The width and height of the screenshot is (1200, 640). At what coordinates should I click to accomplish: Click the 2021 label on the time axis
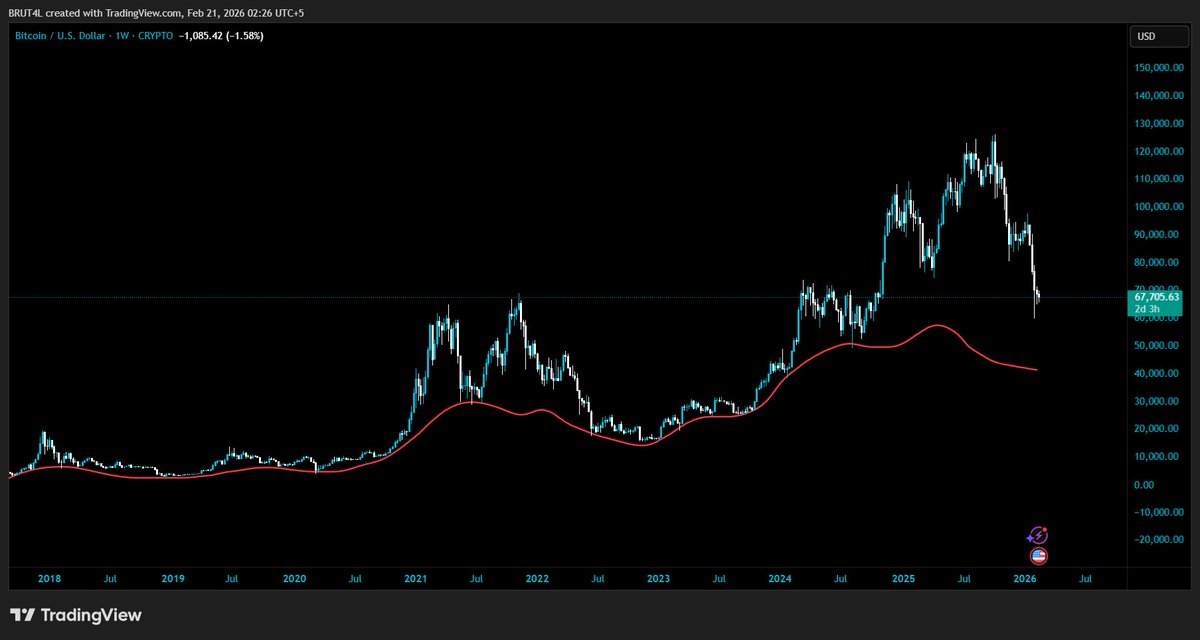[414, 578]
